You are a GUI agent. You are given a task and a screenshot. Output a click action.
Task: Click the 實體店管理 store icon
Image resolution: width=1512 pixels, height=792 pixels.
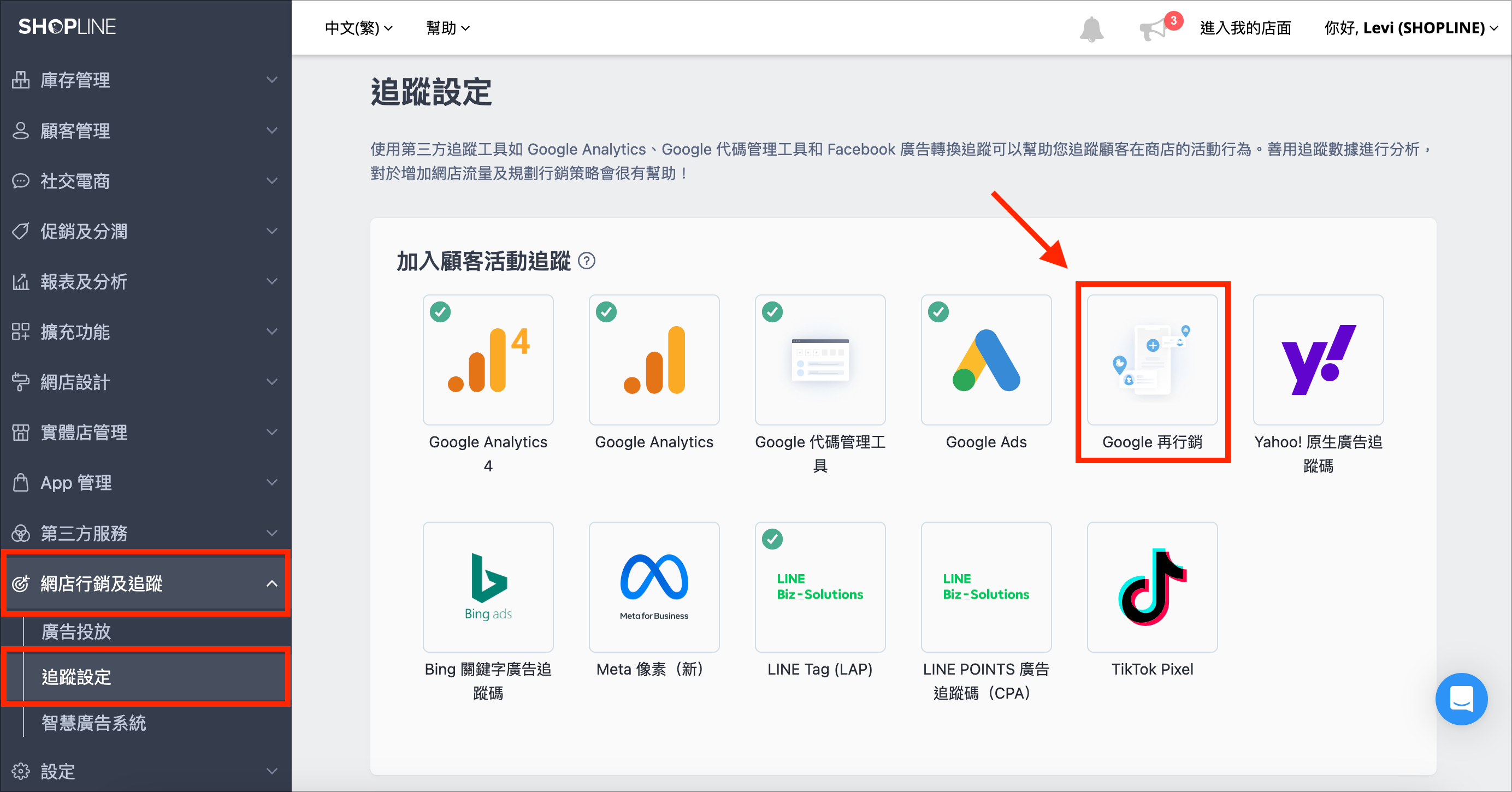21,432
